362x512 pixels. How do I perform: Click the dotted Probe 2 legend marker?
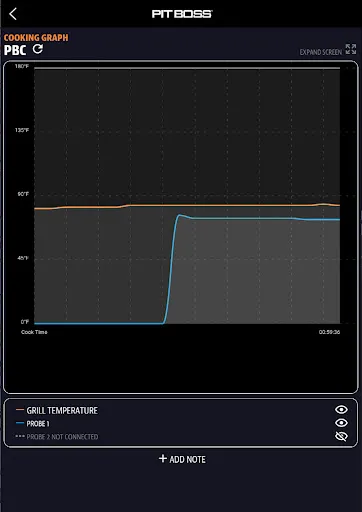pyautogui.click(x=20, y=436)
